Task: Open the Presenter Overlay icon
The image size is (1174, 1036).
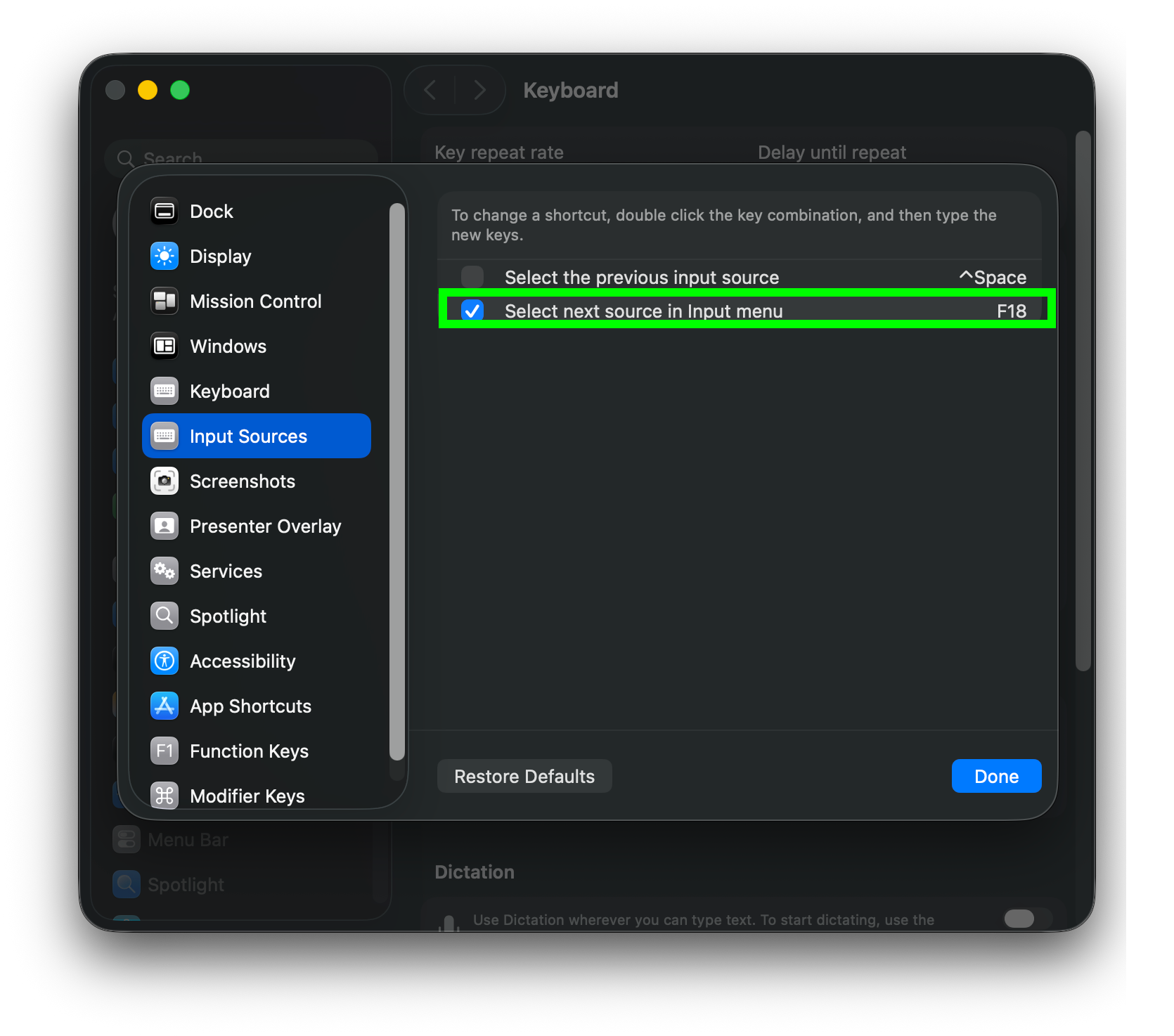Action: (165, 526)
